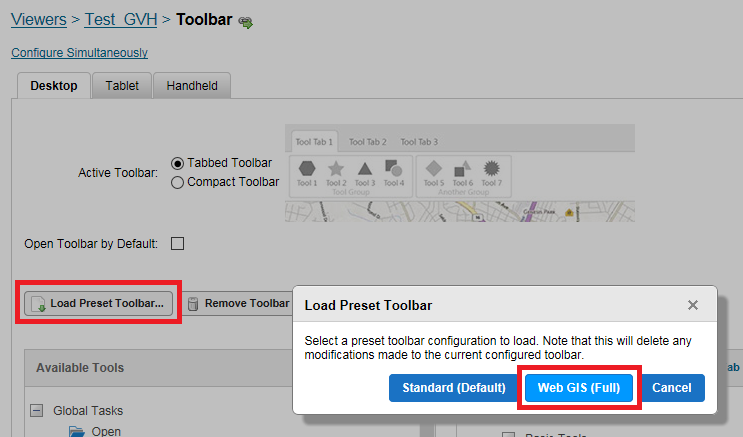Click the link icon beside Toolbar heading
The width and height of the screenshot is (743, 437).
click(x=245, y=22)
